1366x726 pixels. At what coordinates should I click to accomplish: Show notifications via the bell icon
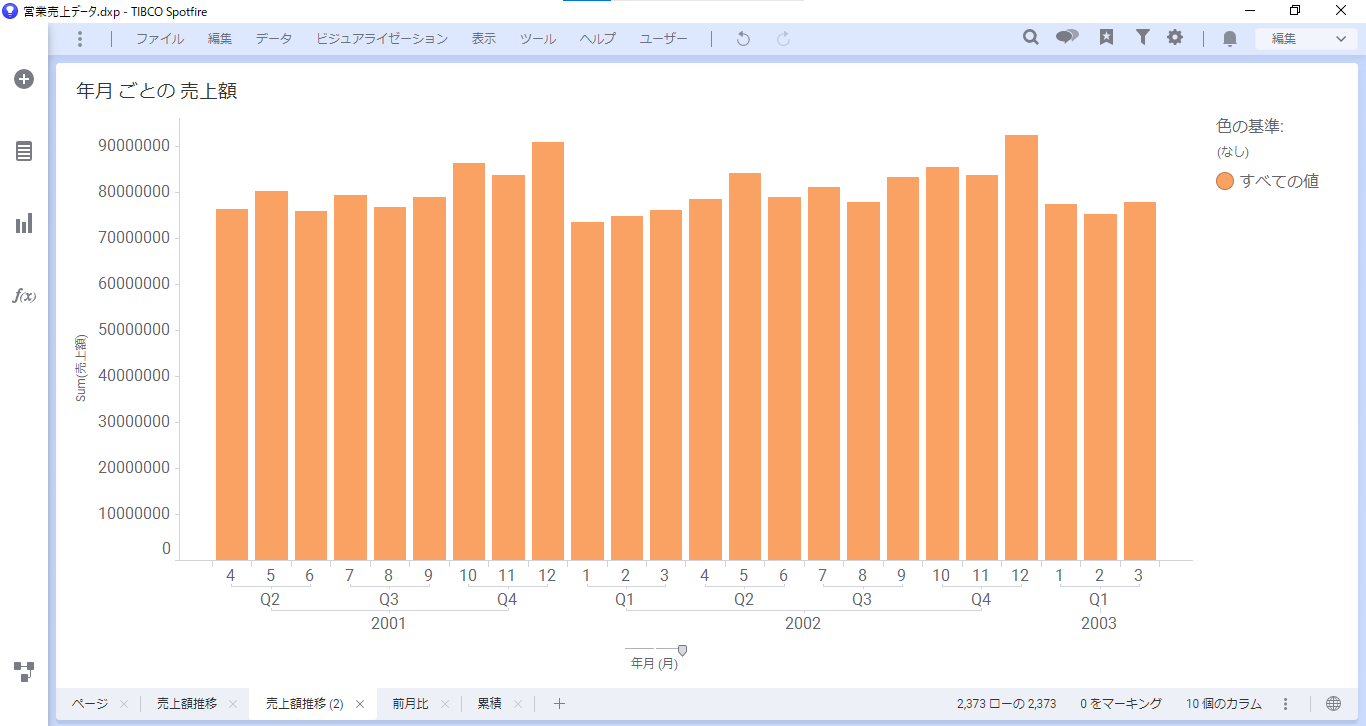[1230, 39]
